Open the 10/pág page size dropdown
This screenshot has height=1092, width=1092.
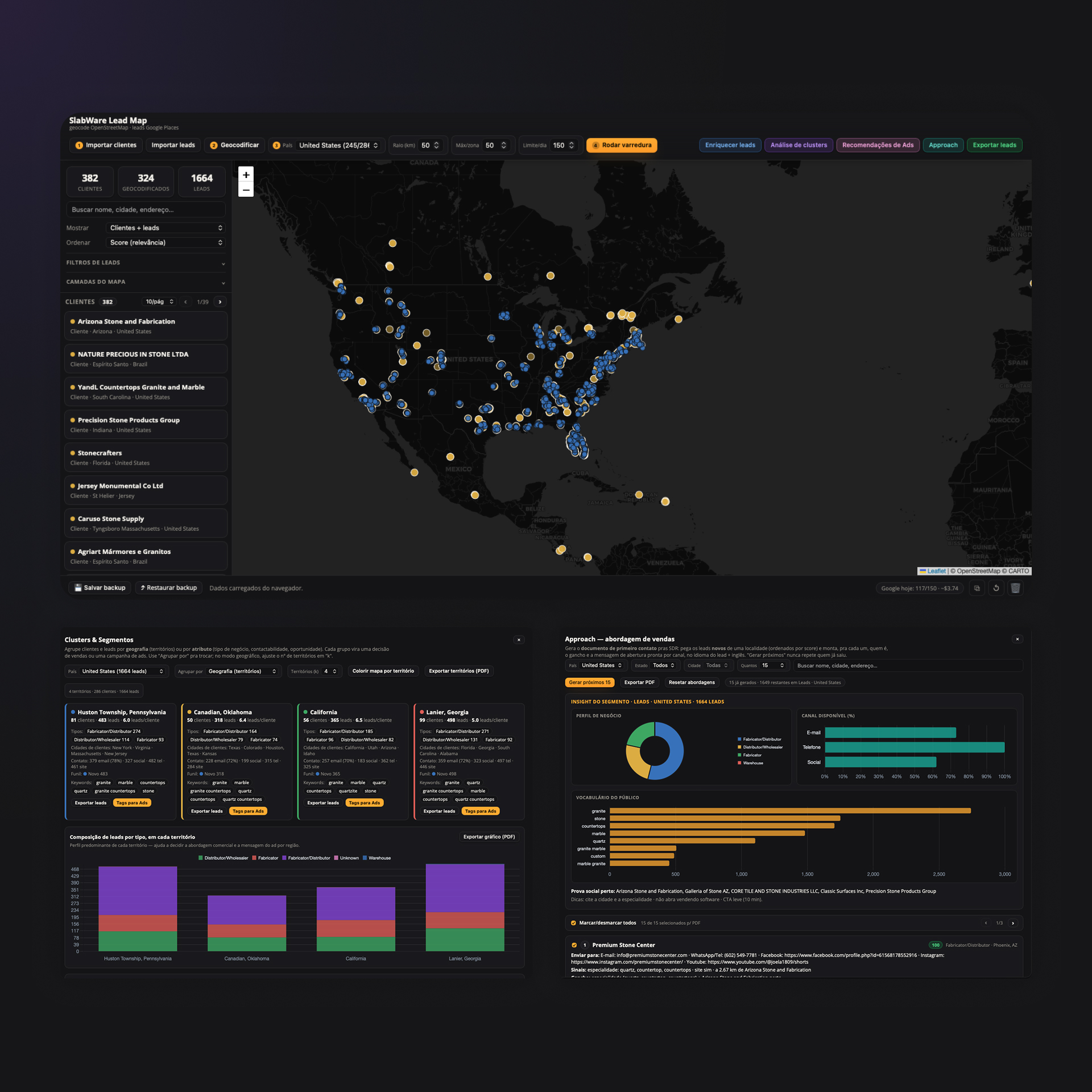[159, 302]
